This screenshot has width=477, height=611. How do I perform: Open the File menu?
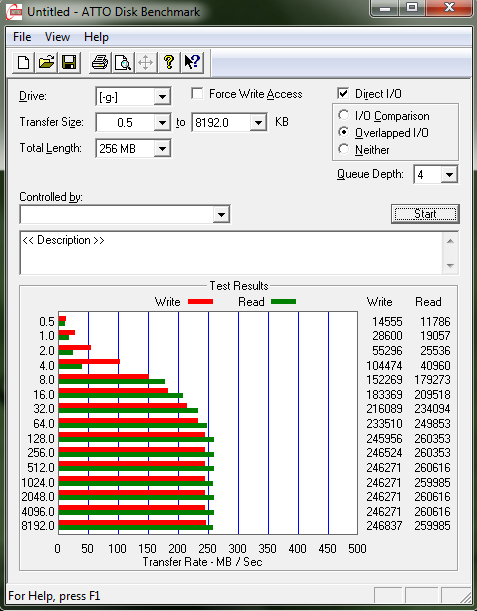pos(22,37)
